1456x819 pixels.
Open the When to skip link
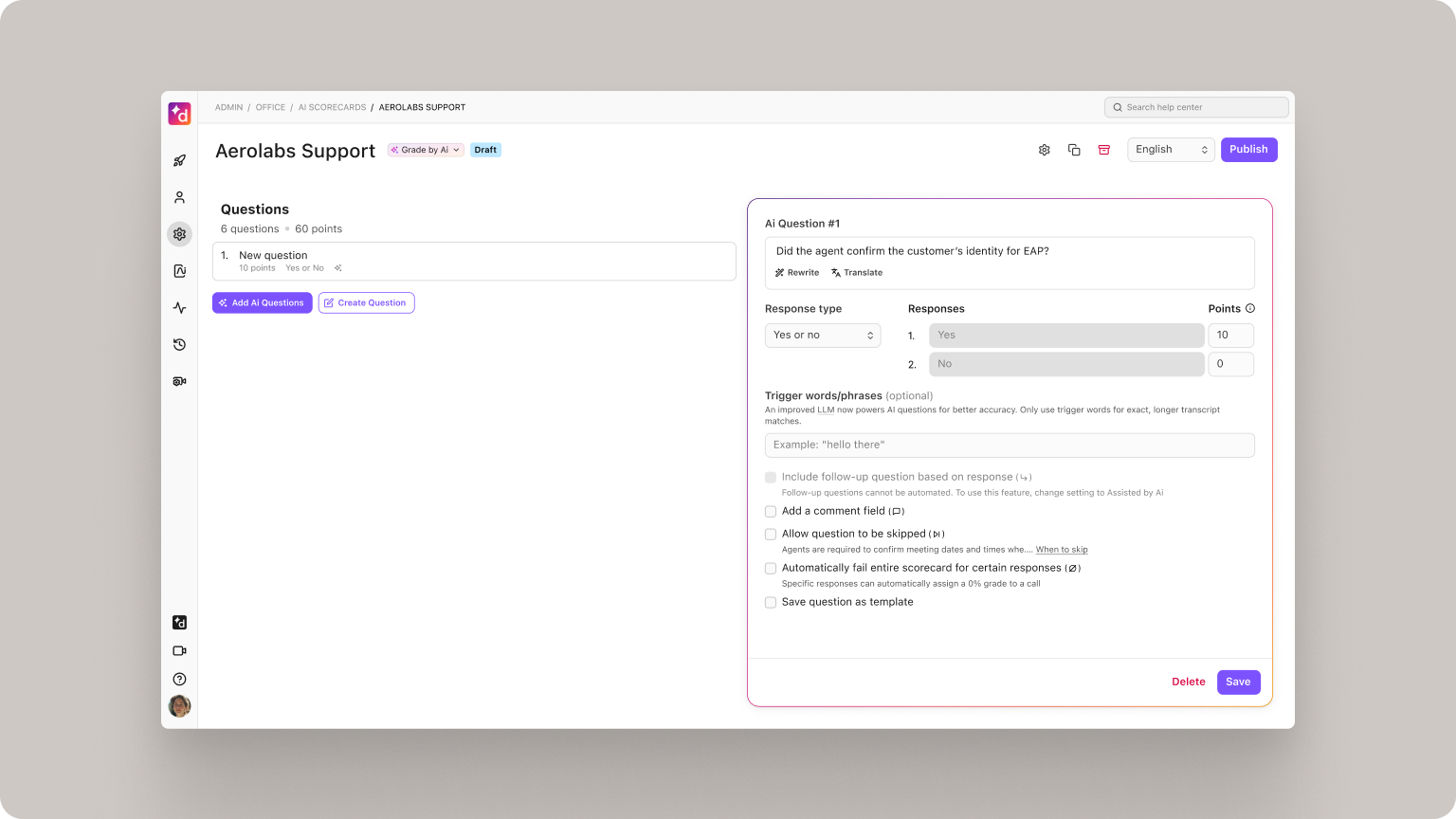pyautogui.click(x=1062, y=550)
